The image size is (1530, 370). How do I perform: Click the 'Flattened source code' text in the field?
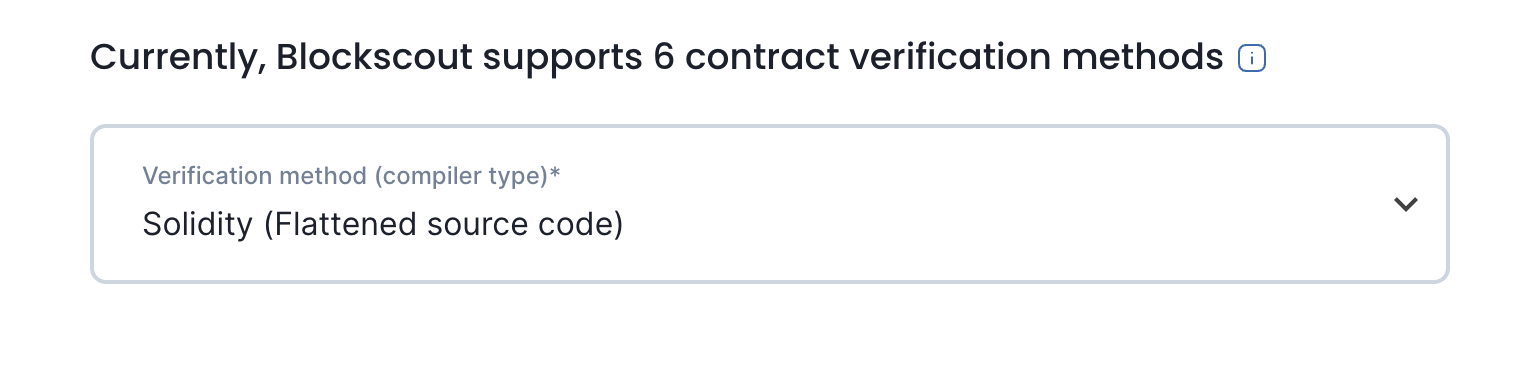pyautogui.click(x=443, y=225)
